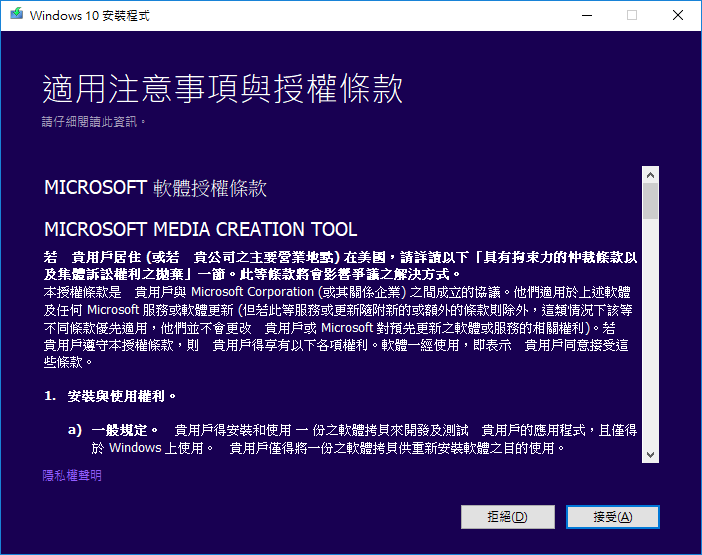Decline the license with 拒絕(D) button
The image size is (702, 555).
coord(508,517)
